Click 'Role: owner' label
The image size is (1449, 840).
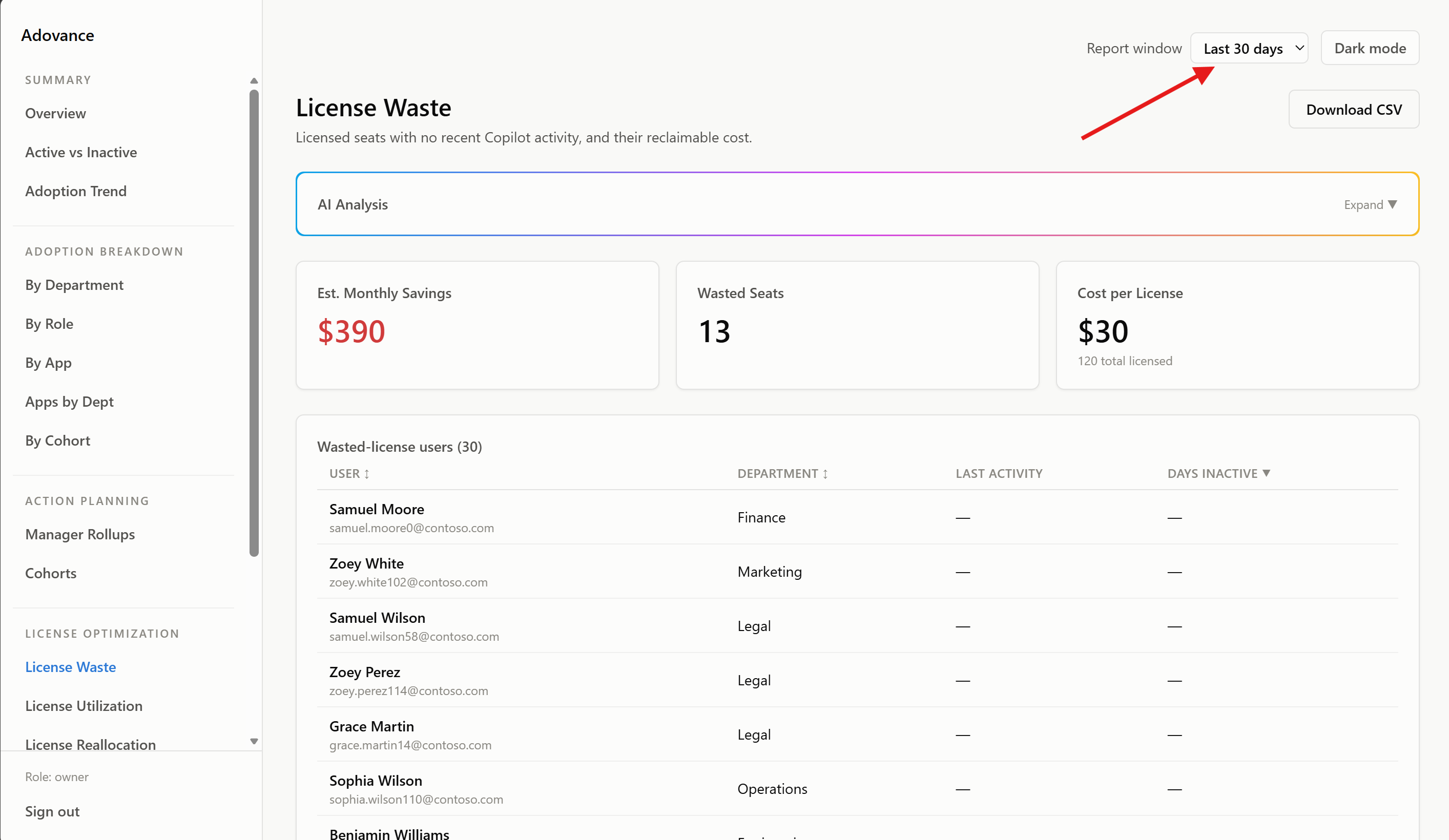click(x=57, y=777)
